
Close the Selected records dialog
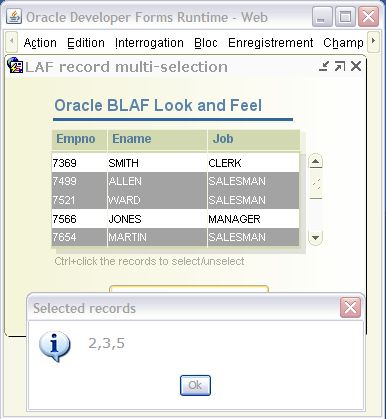[x=350, y=307]
